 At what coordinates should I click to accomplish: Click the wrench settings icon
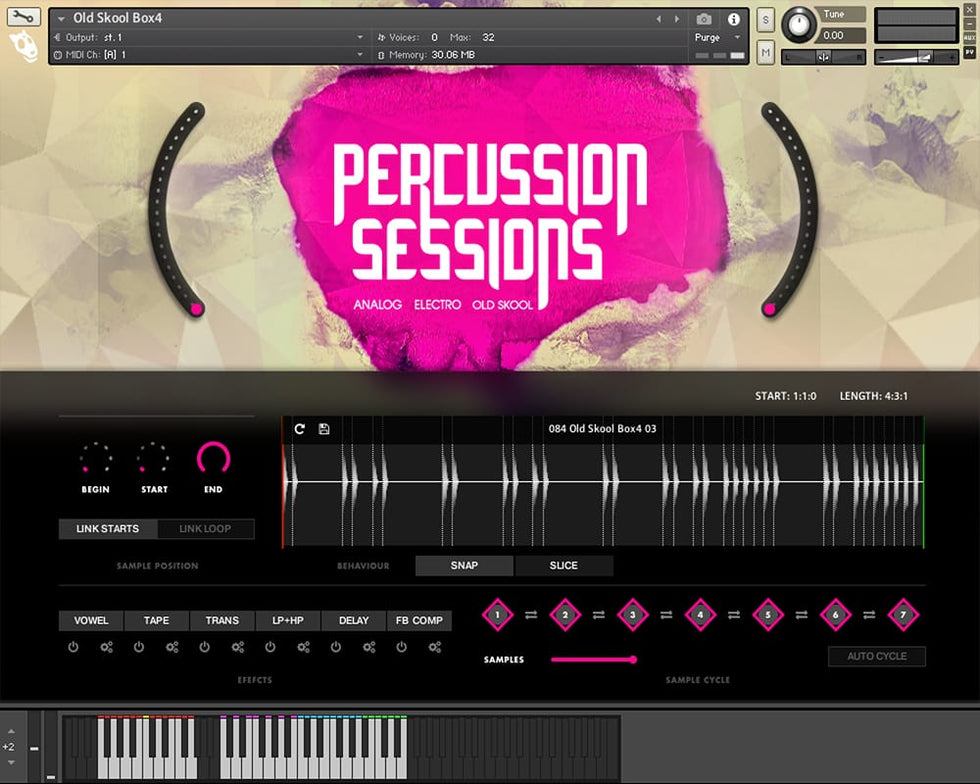[24, 17]
